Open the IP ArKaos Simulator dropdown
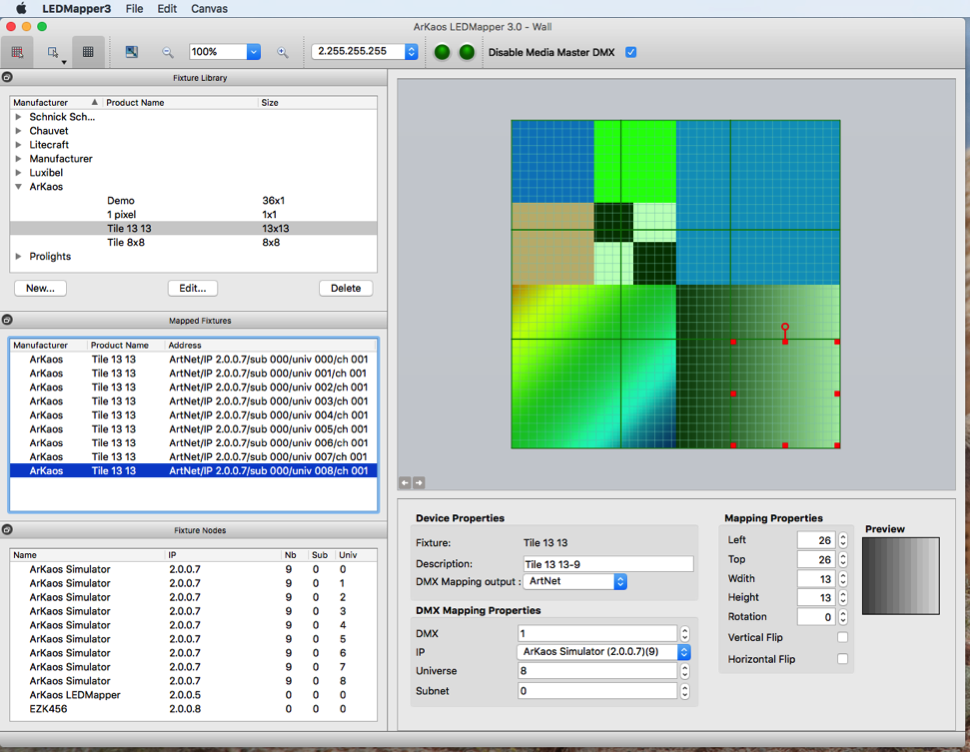 click(684, 652)
